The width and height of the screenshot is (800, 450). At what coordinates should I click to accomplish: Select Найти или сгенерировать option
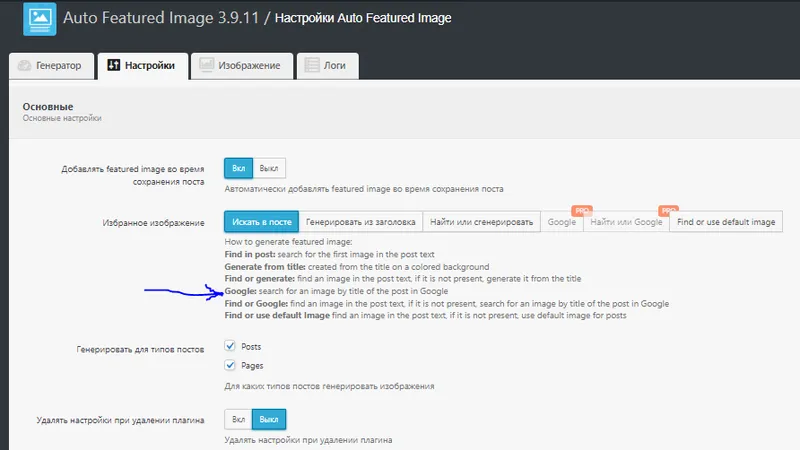pyautogui.click(x=481, y=222)
